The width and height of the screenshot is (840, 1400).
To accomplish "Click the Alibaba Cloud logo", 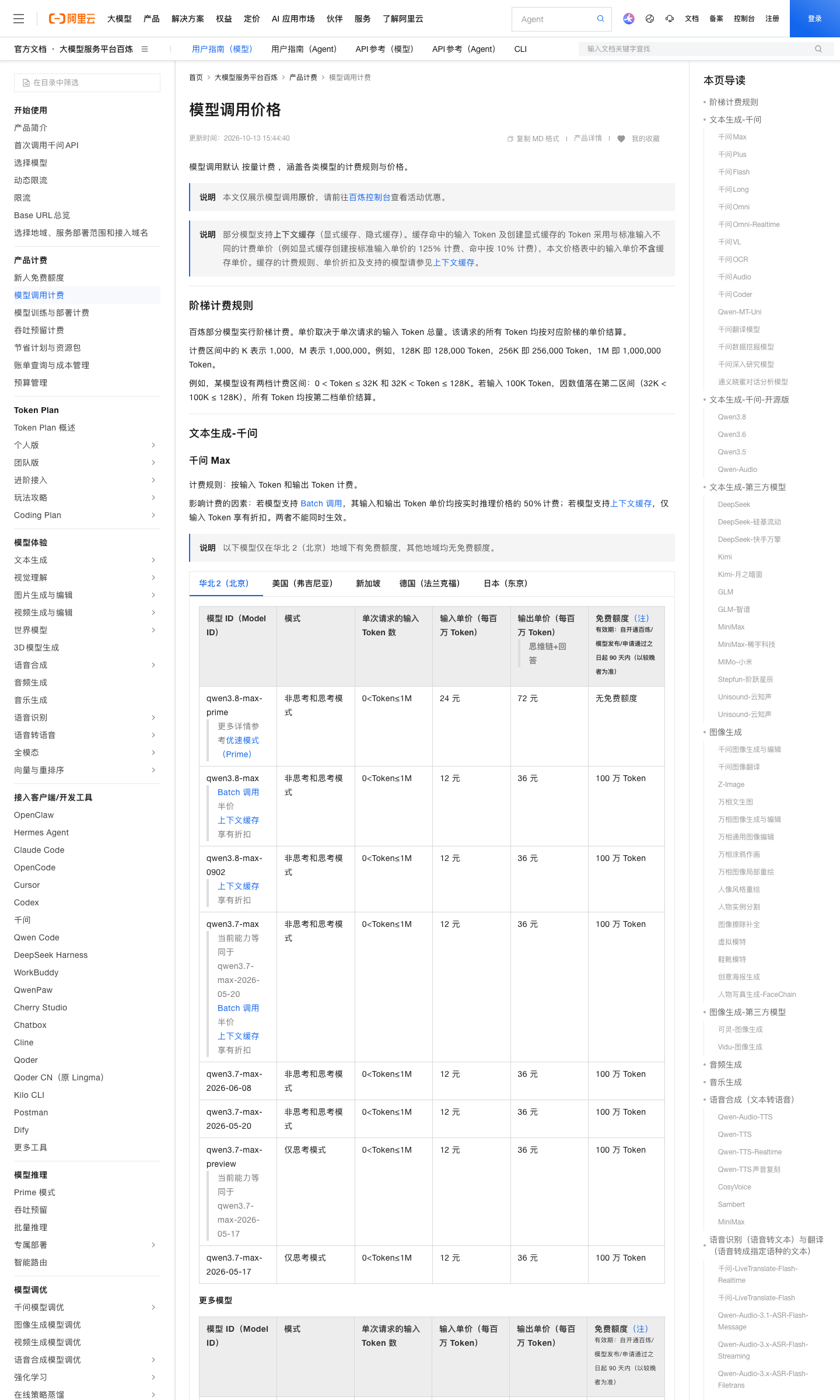I will 72,19.
